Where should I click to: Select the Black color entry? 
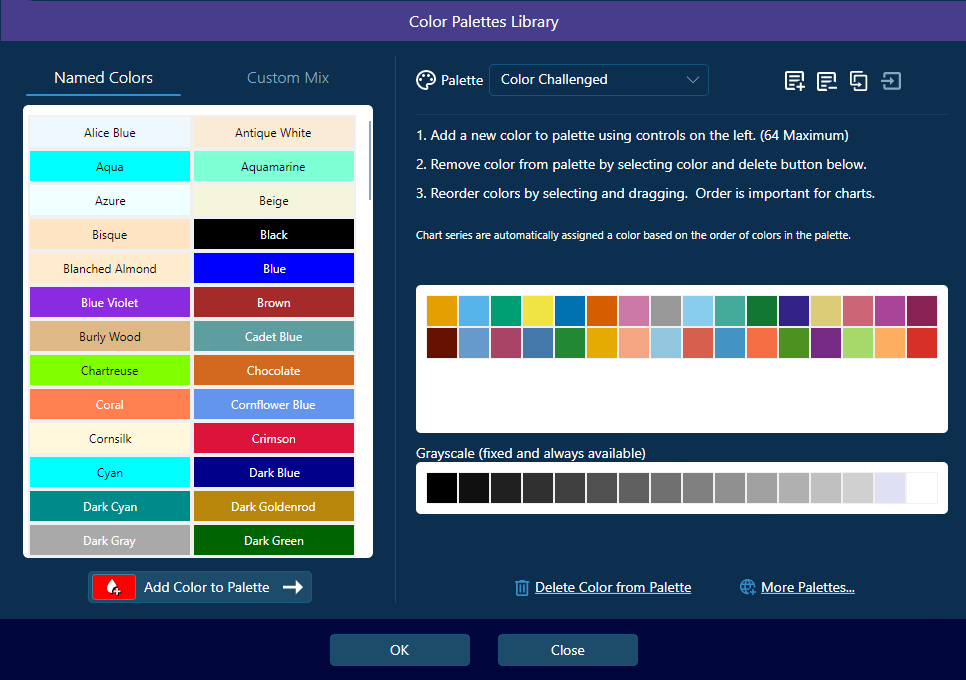pyautogui.click(x=274, y=234)
